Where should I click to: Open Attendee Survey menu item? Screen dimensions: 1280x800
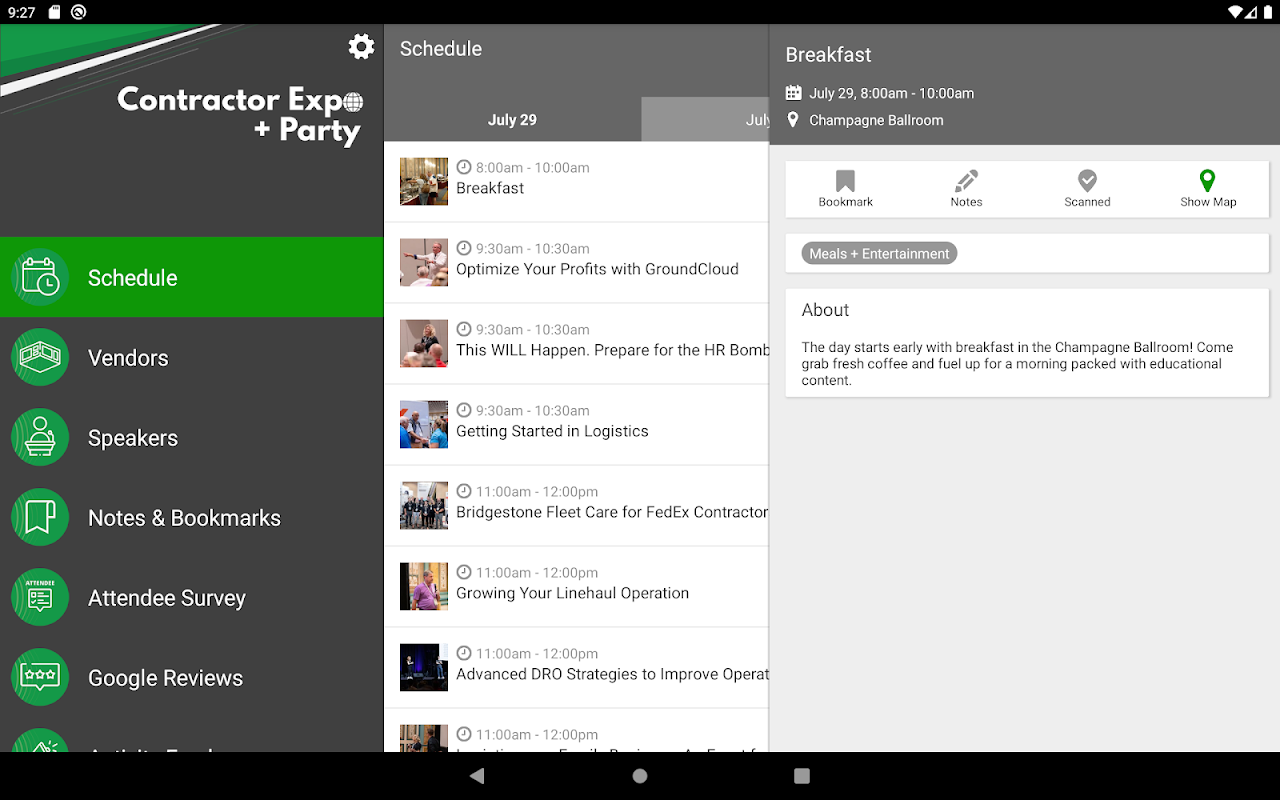point(192,597)
